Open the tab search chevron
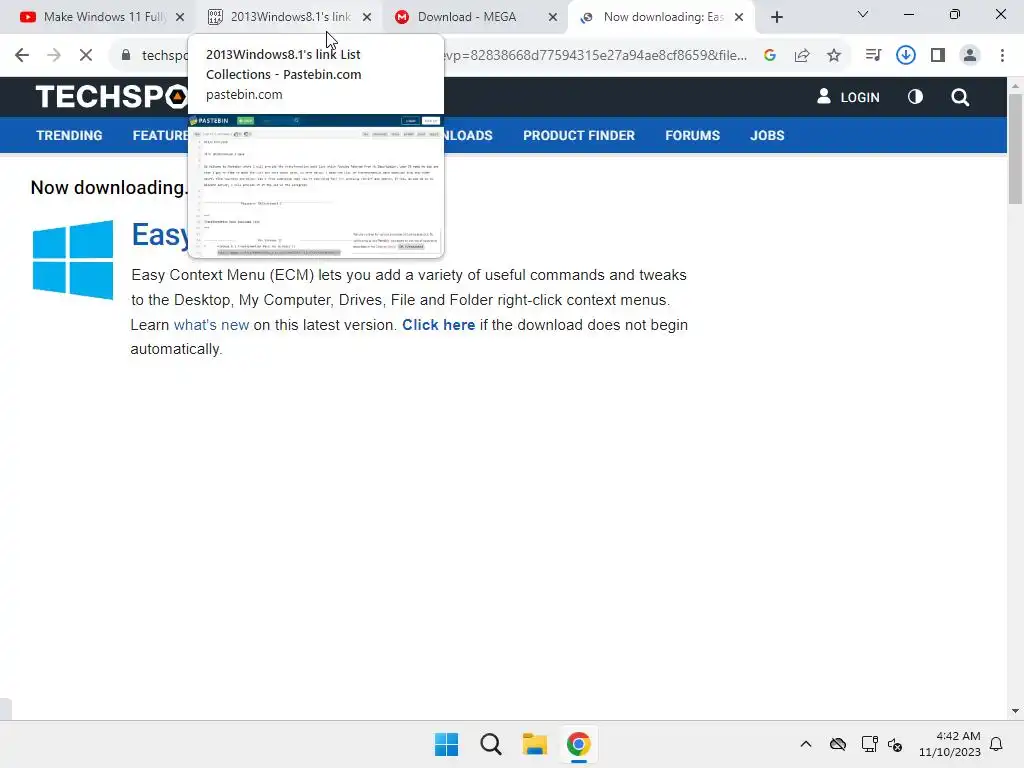The image size is (1024, 768). click(x=863, y=14)
